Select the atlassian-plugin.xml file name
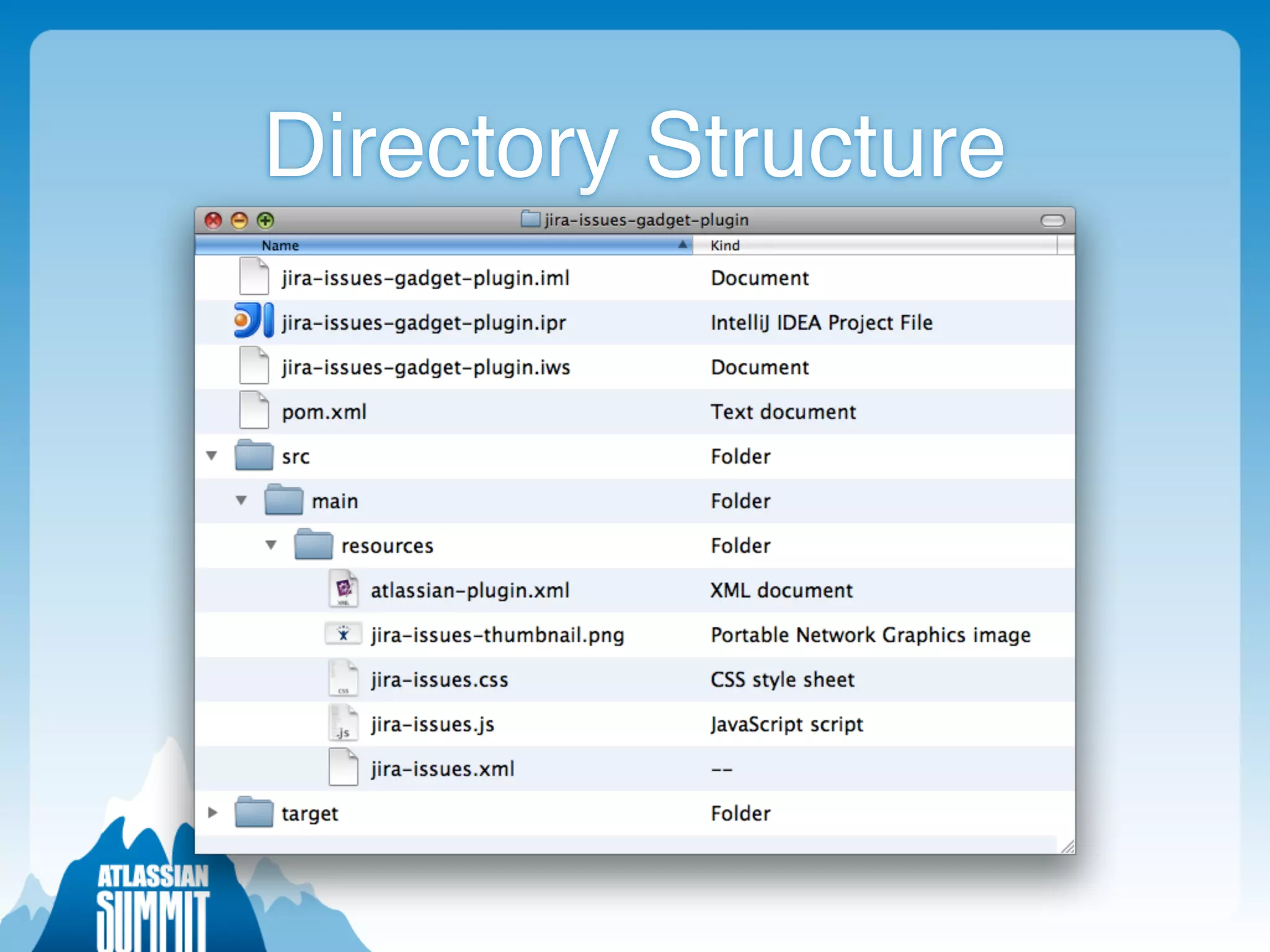 tap(470, 591)
